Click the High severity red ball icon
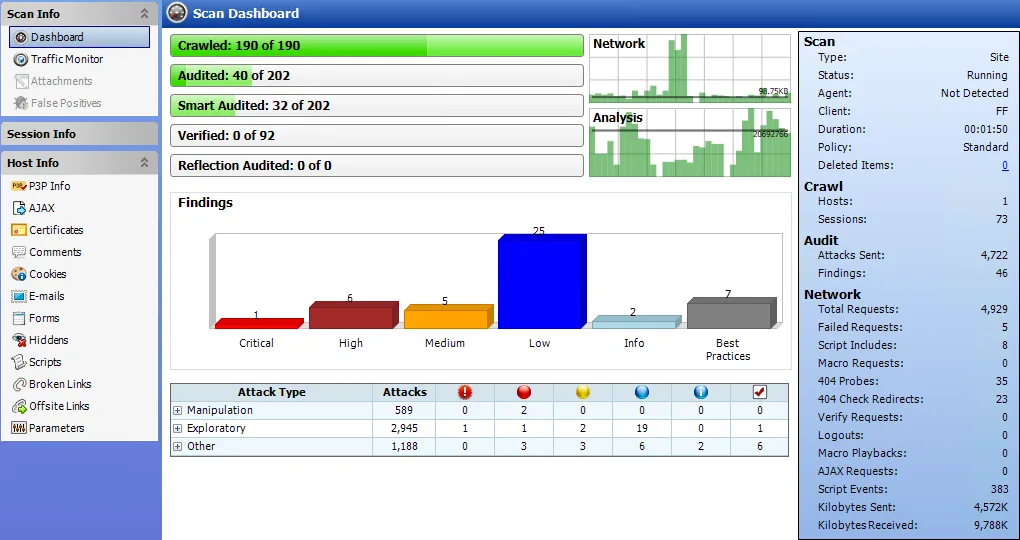This screenshot has height=540, width=1020. [x=524, y=392]
